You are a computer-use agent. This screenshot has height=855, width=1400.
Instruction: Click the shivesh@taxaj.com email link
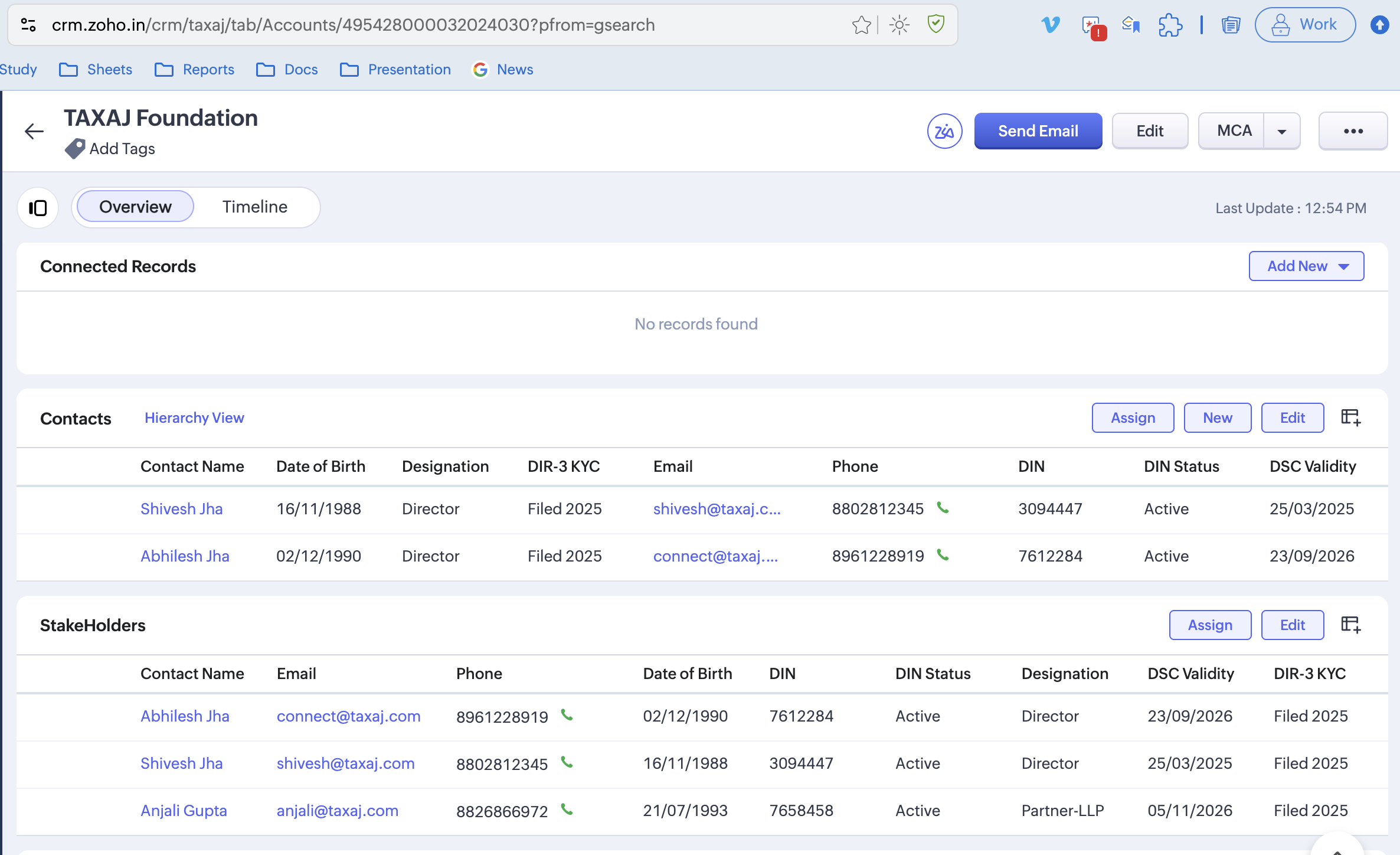346,763
